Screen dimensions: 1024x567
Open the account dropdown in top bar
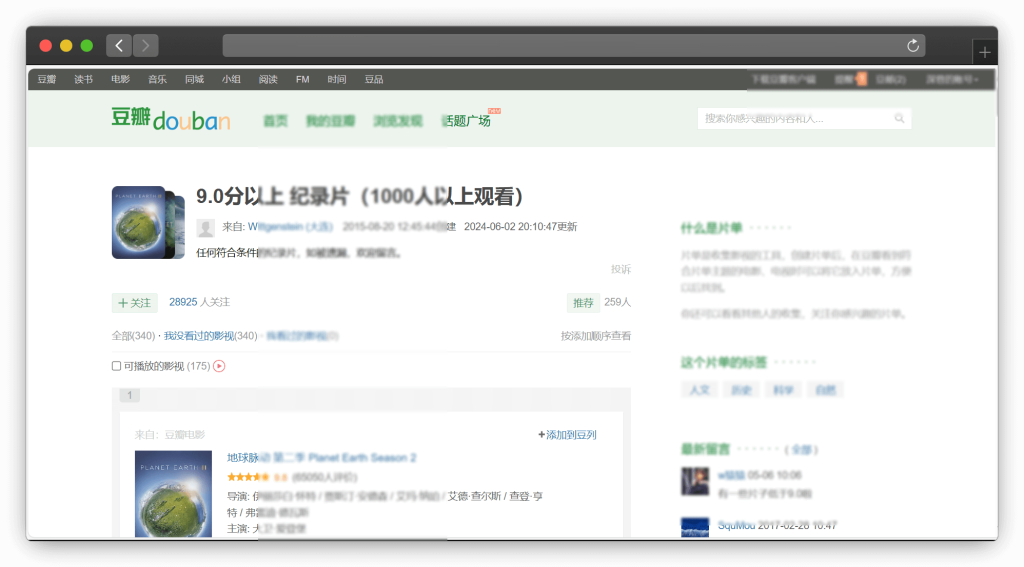click(x=952, y=79)
